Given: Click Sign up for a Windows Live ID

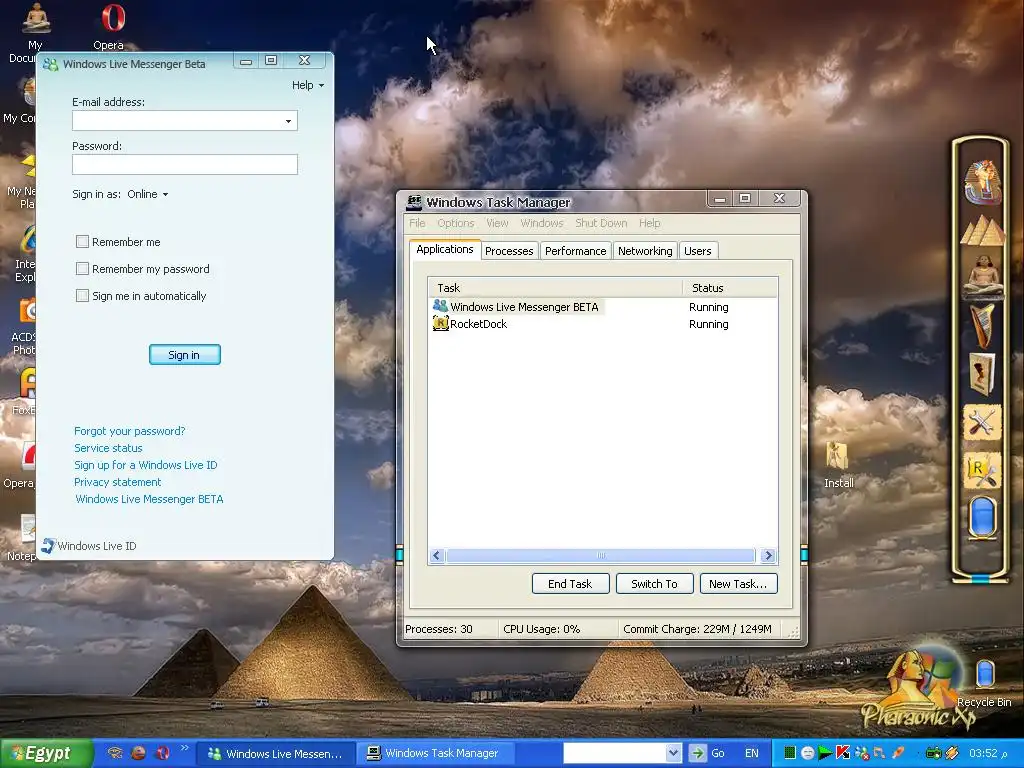Looking at the screenshot, I should coord(146,465).
